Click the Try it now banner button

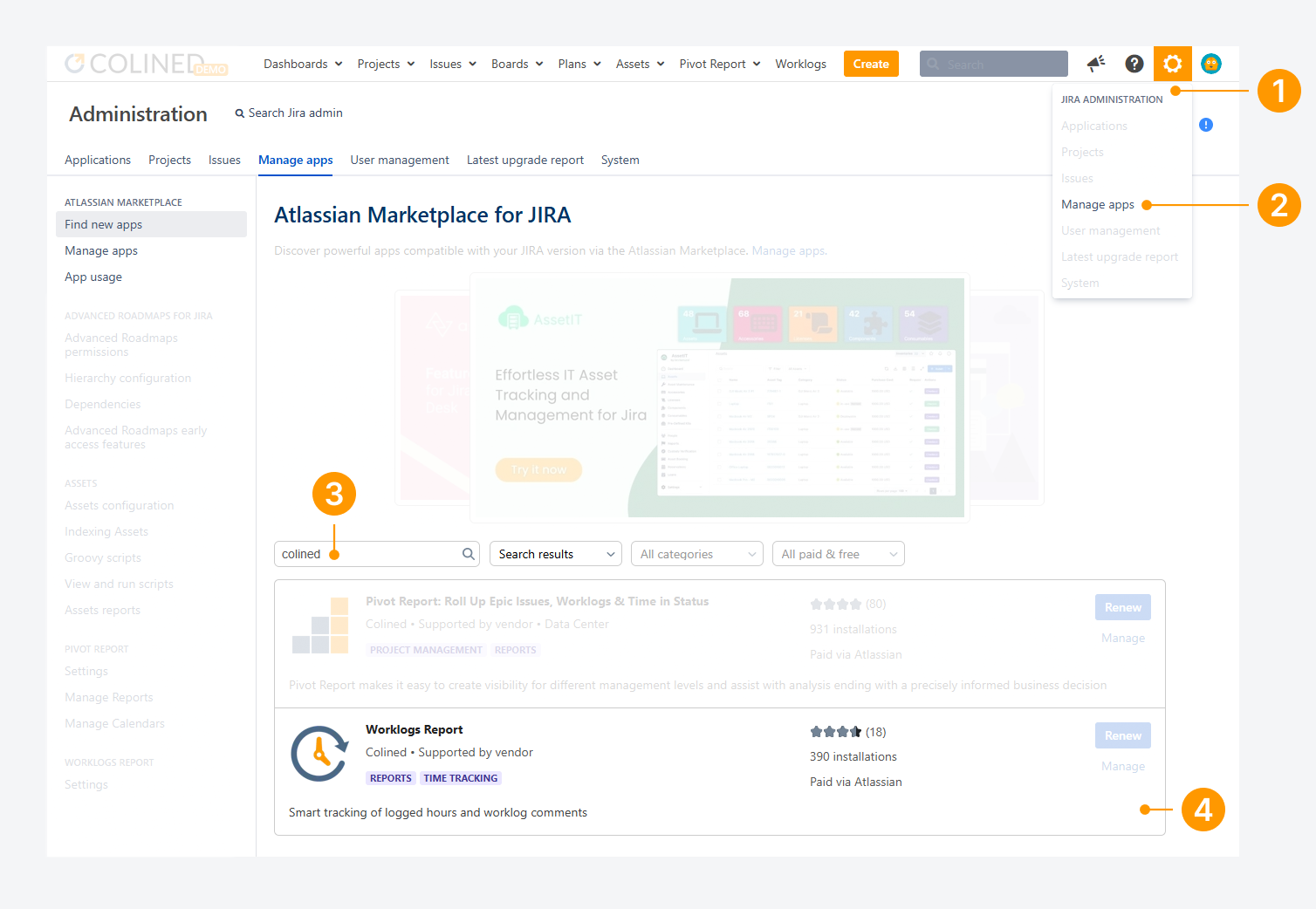[x=538, y=469]
